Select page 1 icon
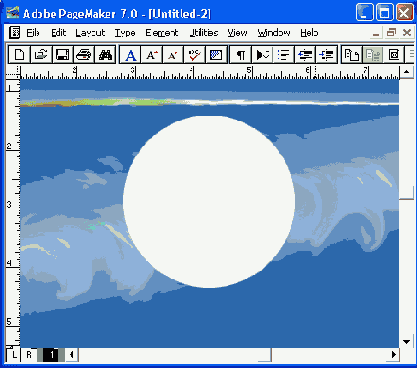Screen dimensions: 417x368 click(x=52, y=355)
